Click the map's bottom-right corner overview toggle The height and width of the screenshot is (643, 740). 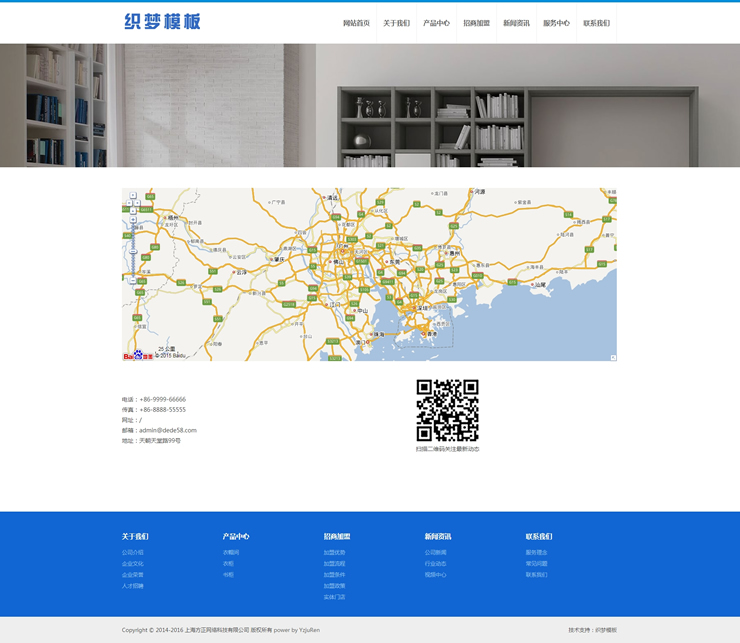click(612, 356)
